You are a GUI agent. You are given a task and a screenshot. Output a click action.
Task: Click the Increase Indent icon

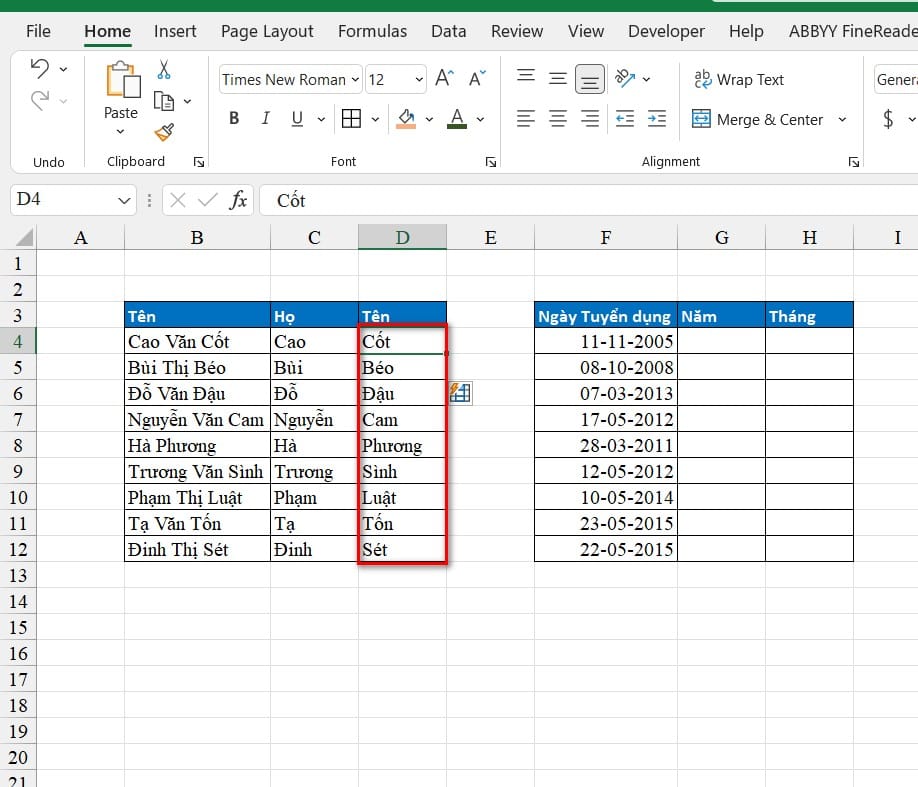[657, 119]
